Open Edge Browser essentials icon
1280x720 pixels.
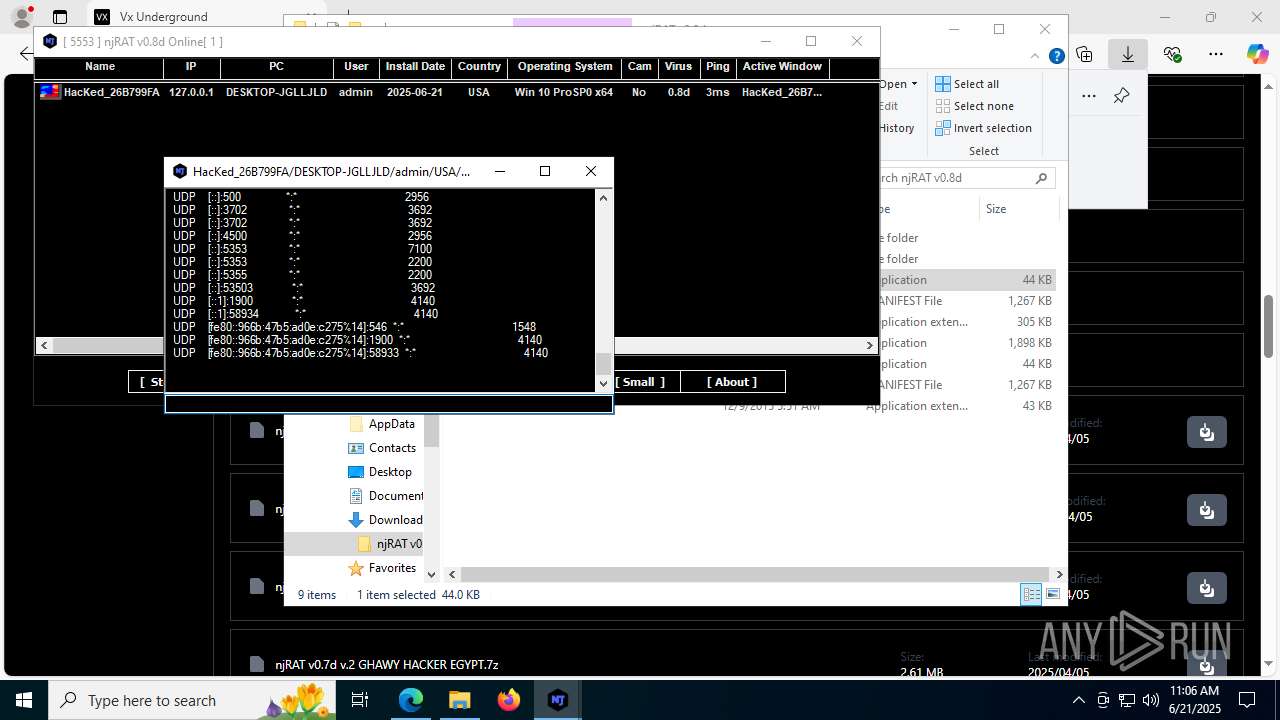tap(1172, 54)
